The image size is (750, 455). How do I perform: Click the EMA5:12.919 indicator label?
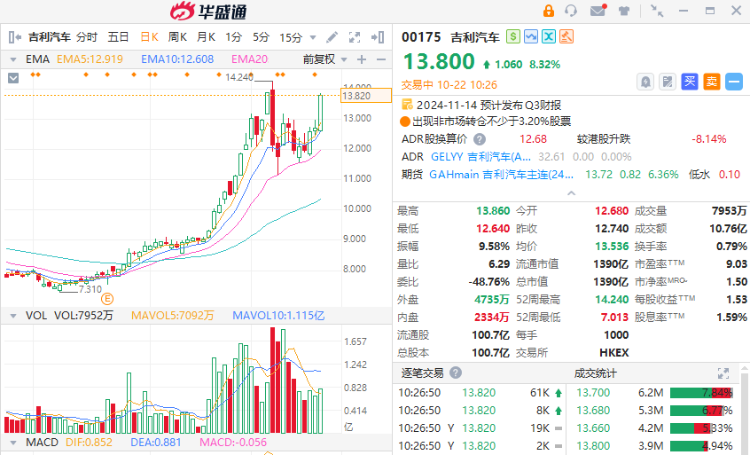90,59
